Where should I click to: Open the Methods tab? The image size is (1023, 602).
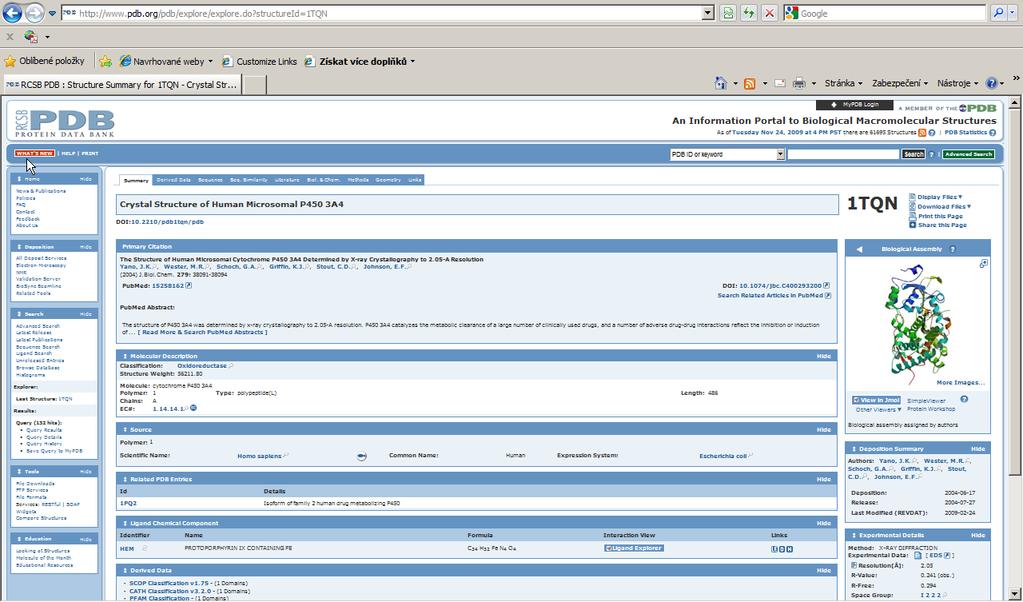(358, 180)
